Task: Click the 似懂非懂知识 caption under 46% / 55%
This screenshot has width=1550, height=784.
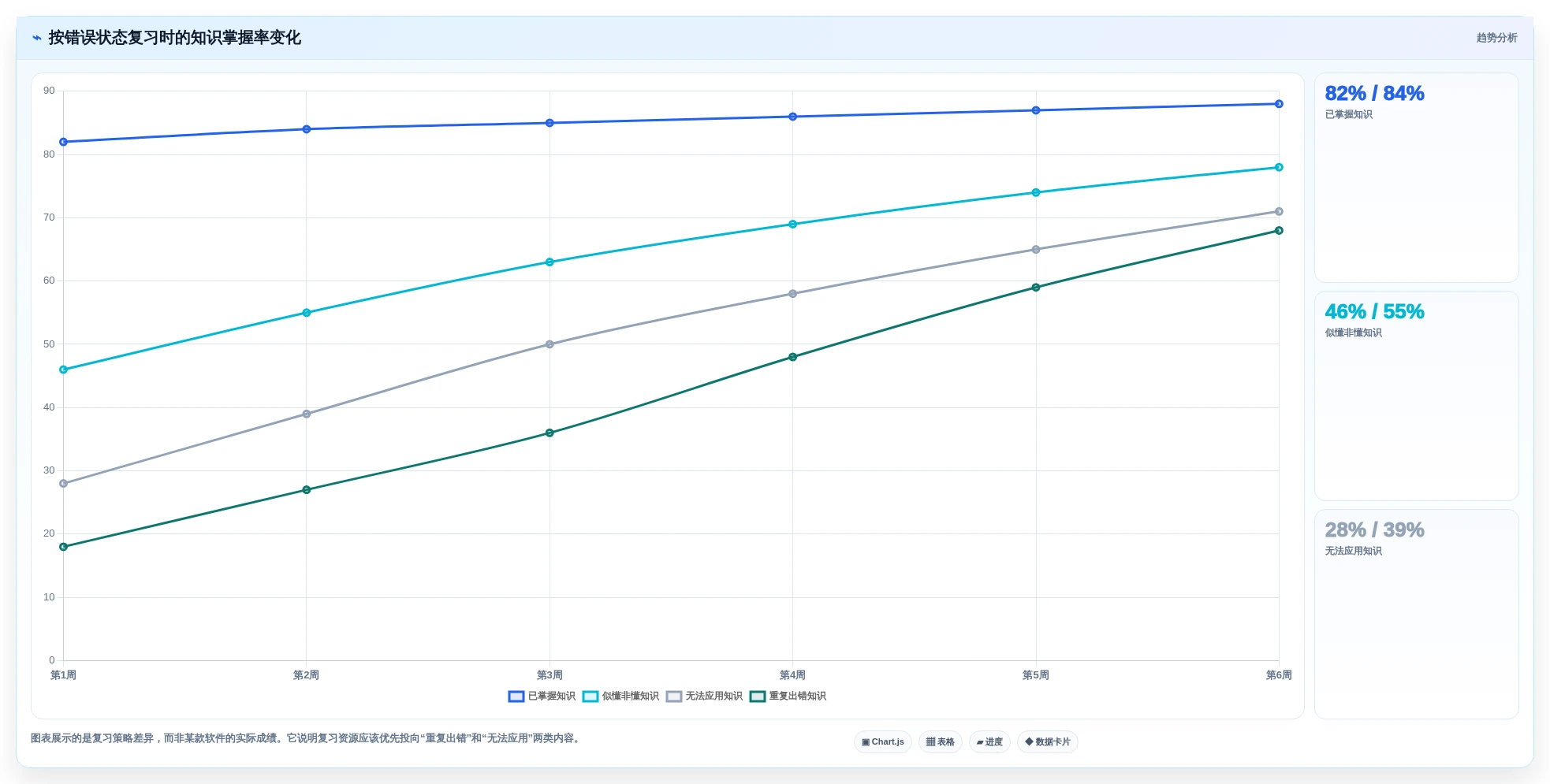Action: [x=1353, y=333]
